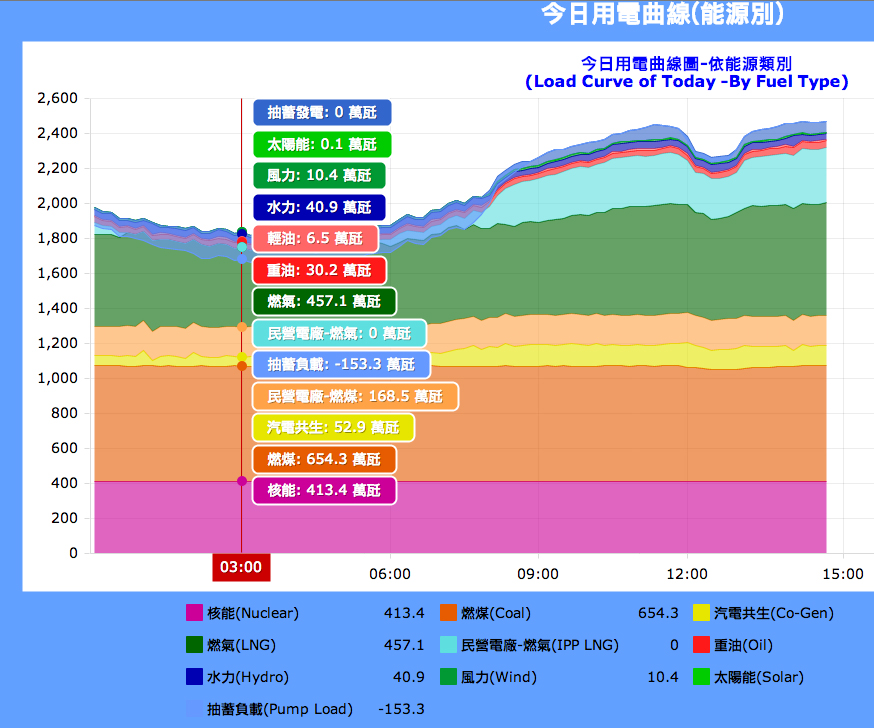Viewport: 874px width, 728px height.
Task: Toggle the 燃氣(LNG) legend label
Action: click(x=241, y=645)
